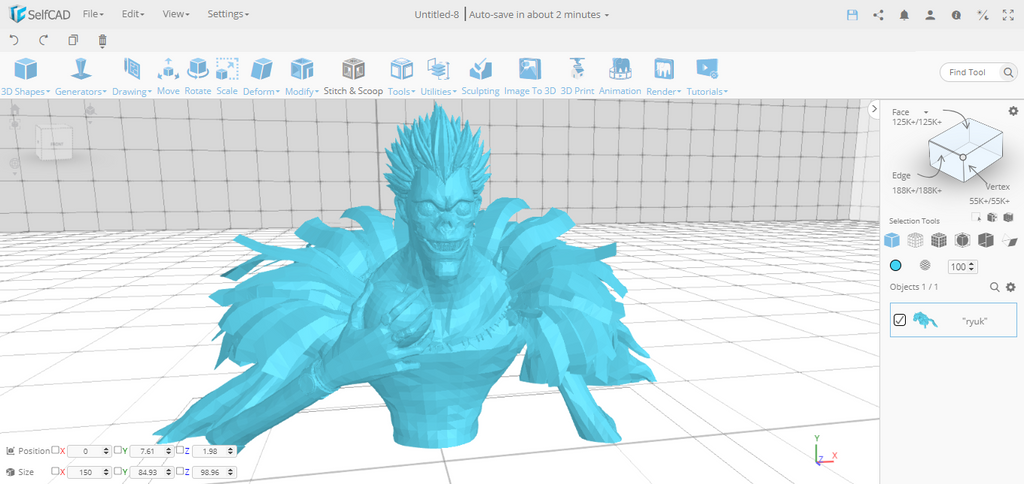This screenshot has width=1024, height=484.
Task: Click the Delete trash icon
Action: click(x=102, y=41)
